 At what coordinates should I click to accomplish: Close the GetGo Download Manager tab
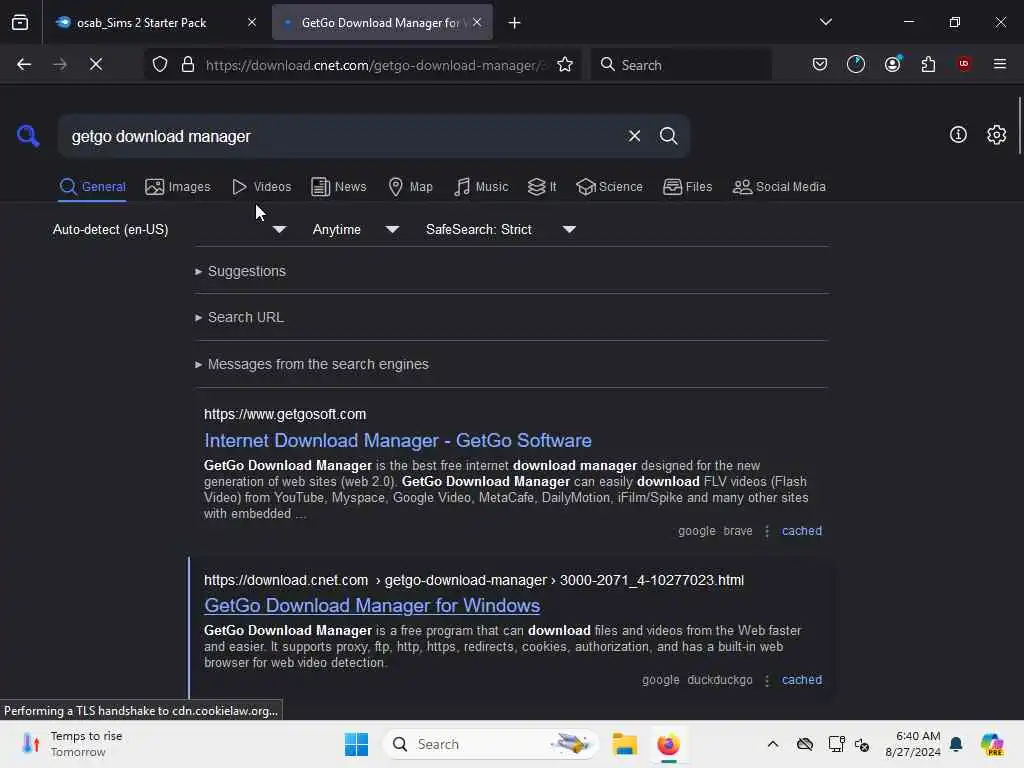click(477, 22)
